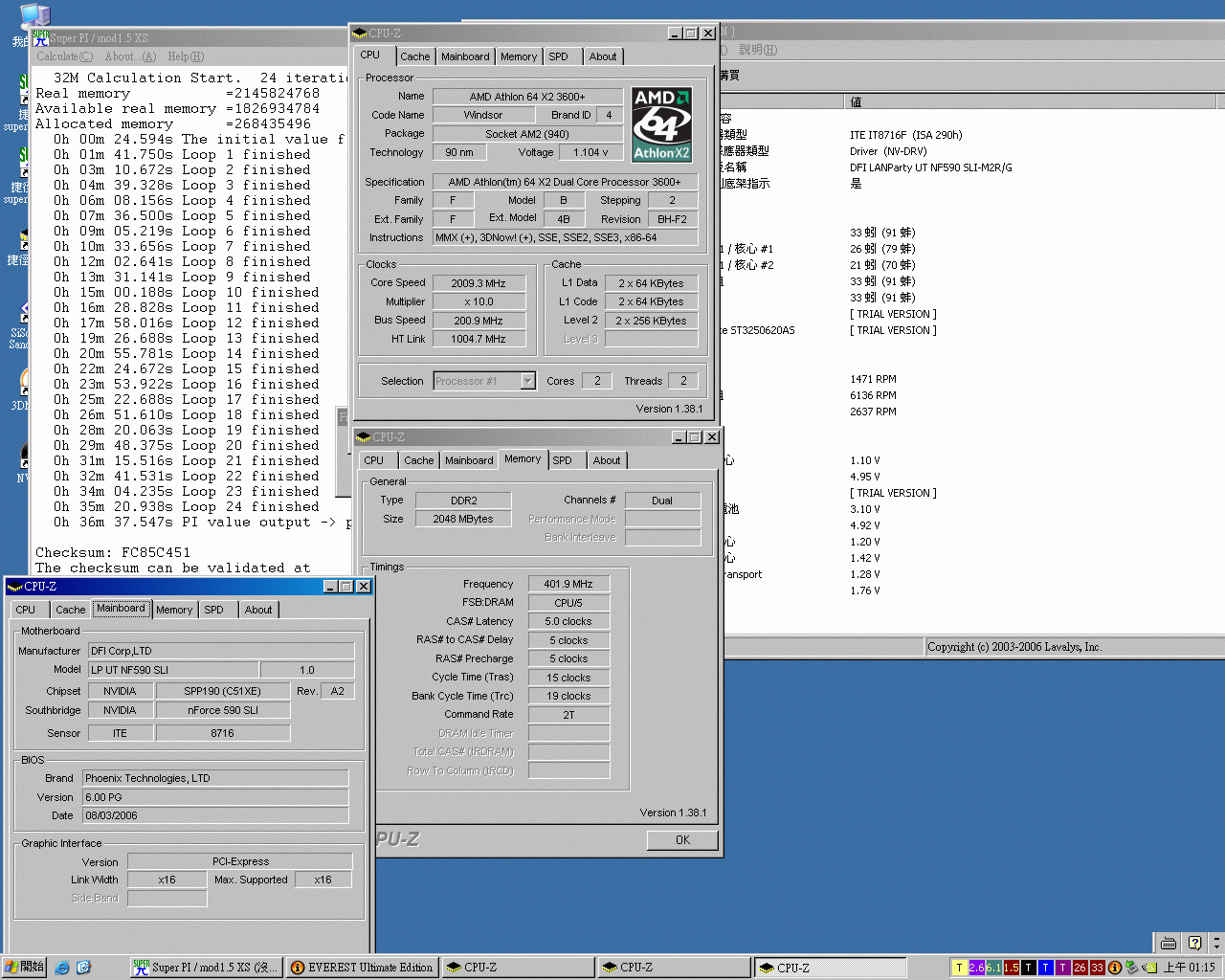Click the Super PI title bar icon
Viewport: 1225px width, 980px height.
pyautogui.click(x=41, y=38)
